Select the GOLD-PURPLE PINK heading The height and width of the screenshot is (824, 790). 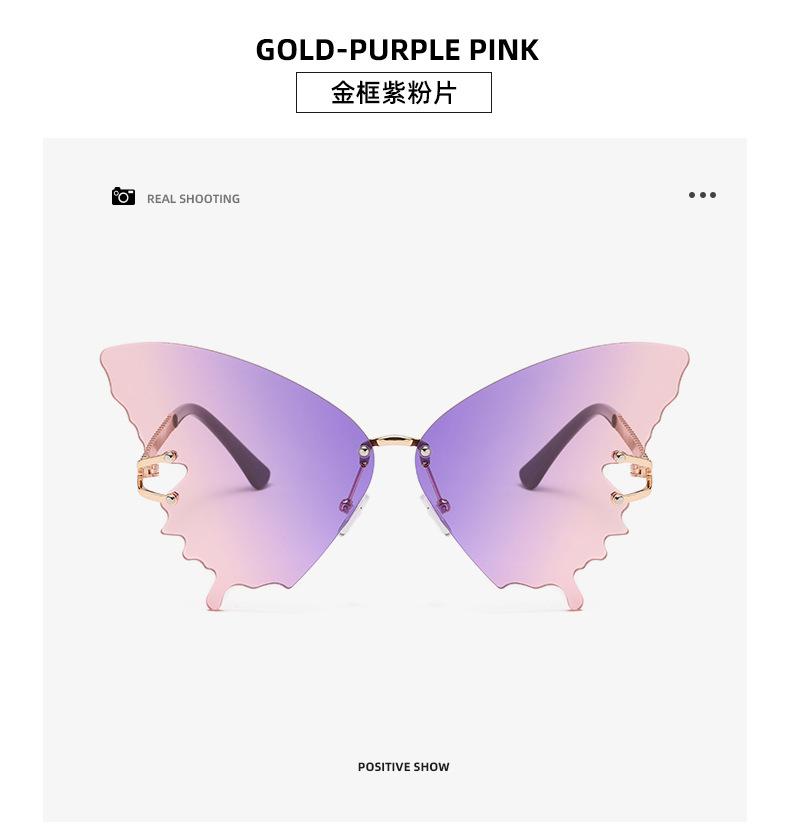click(x=397, y=50)
